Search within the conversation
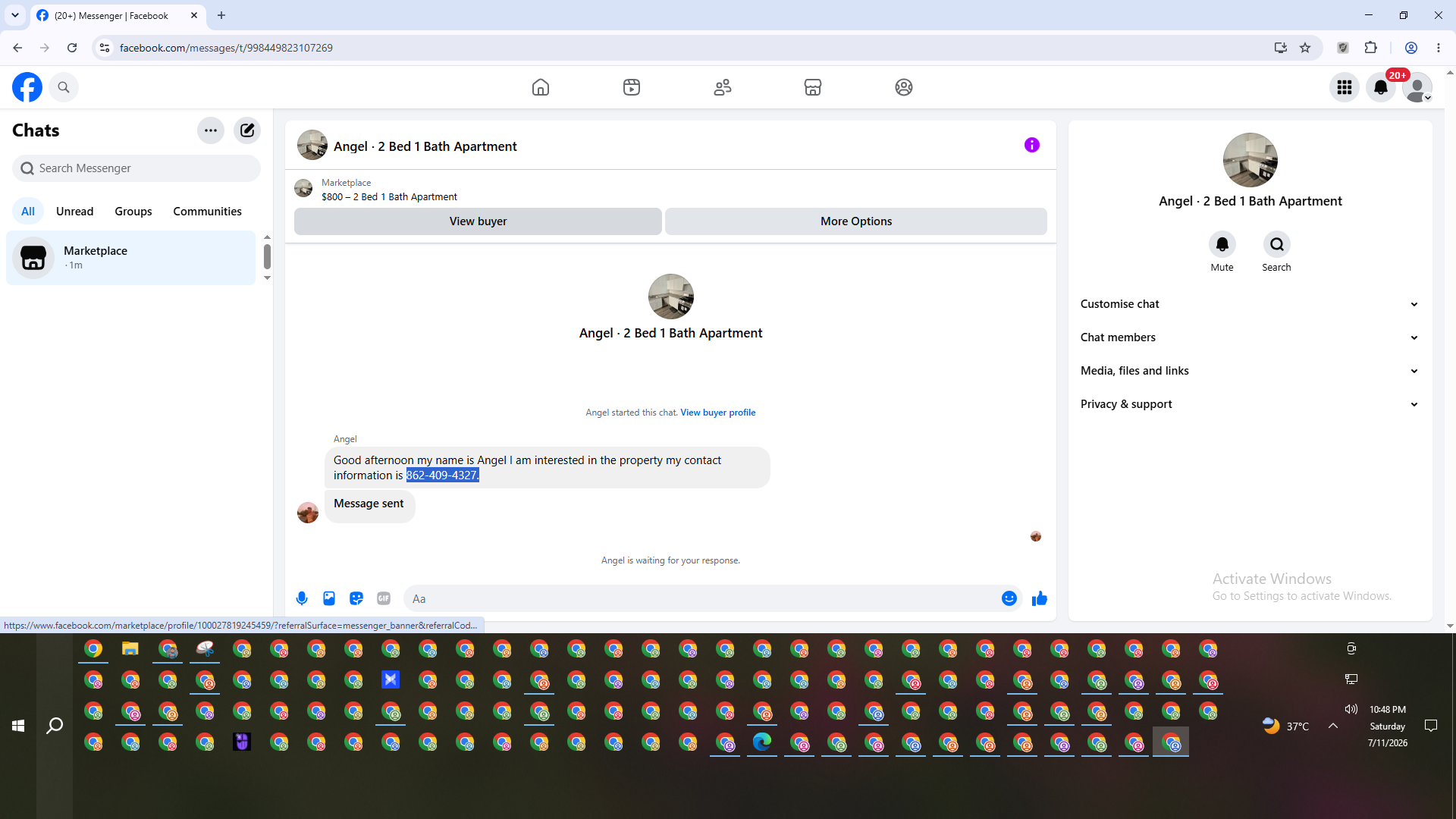This screenshot has width=1456, height=819. [x=1277, y=244]
